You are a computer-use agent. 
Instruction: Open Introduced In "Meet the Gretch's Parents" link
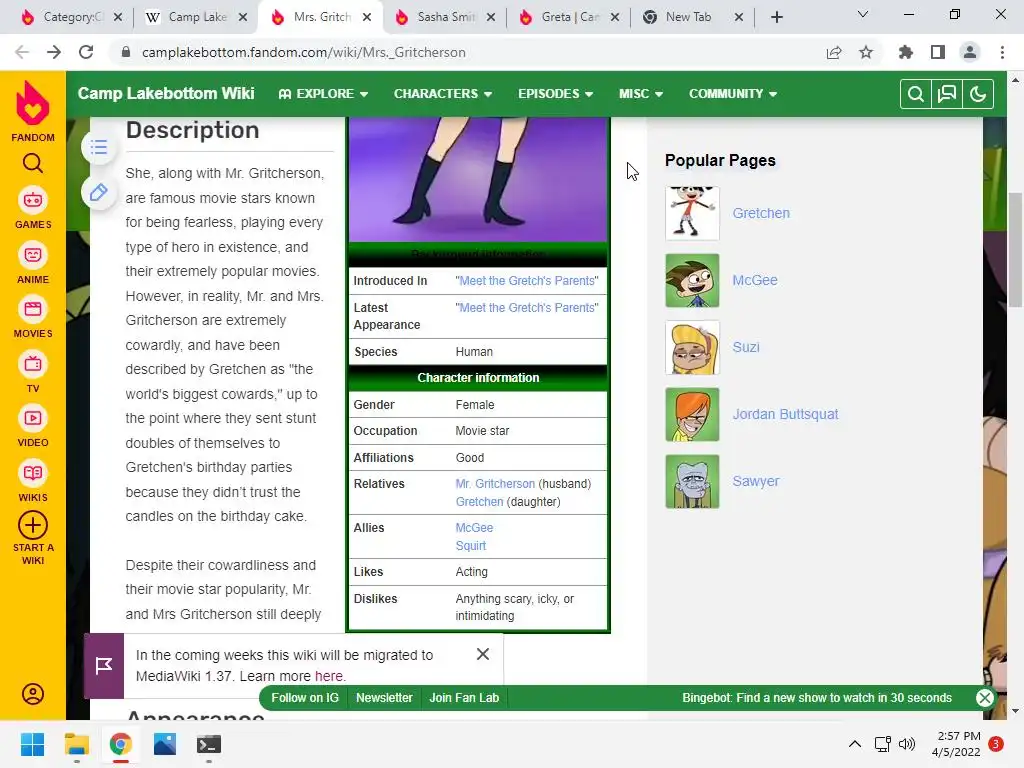(x=526, y=281)
